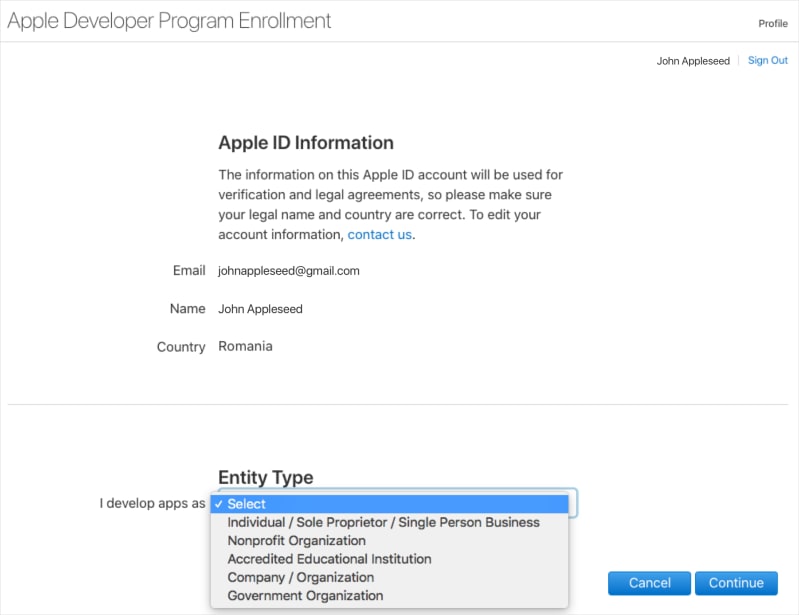The image size is (799, 615).
Task: Open the Profile link in header
Action: pos(773,23)
